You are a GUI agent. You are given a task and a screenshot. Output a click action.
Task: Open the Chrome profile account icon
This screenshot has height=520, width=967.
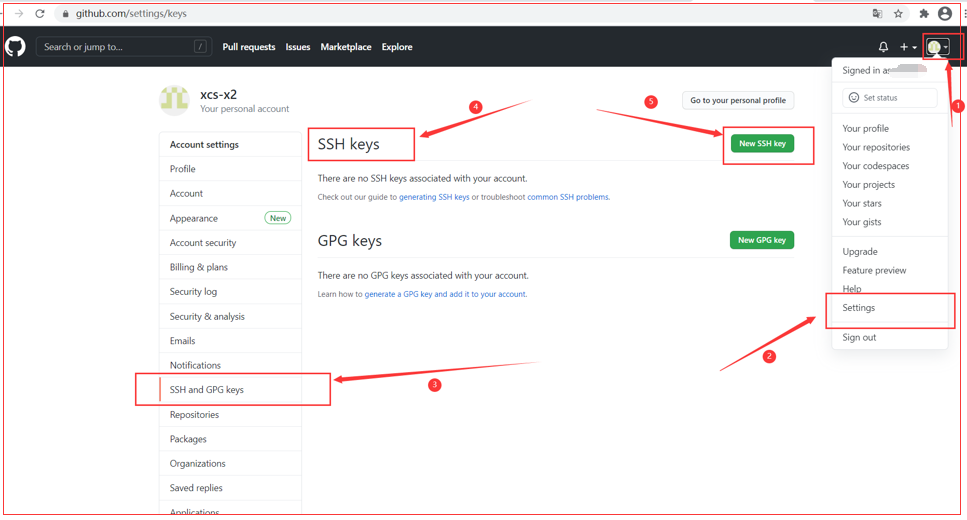[944, 13]
